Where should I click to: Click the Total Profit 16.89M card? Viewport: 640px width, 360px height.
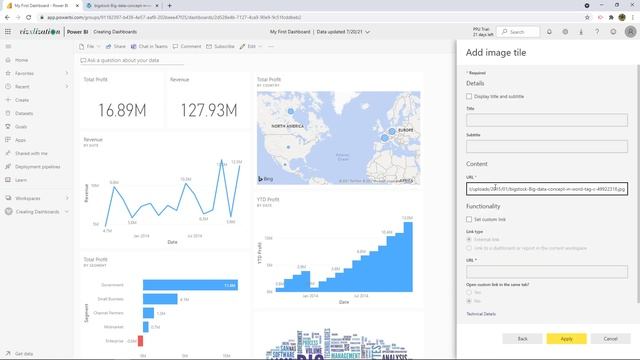point(122,101)
